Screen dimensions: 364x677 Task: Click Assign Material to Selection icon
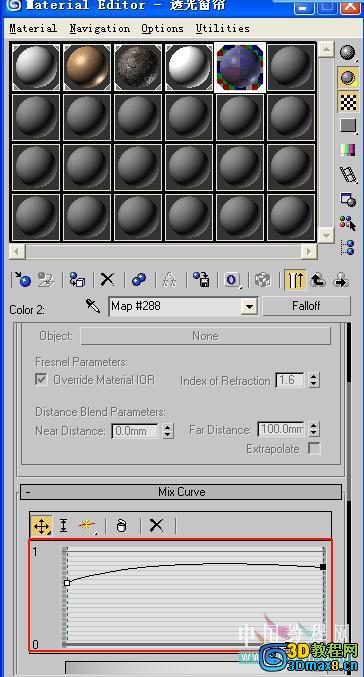point(77,280)
